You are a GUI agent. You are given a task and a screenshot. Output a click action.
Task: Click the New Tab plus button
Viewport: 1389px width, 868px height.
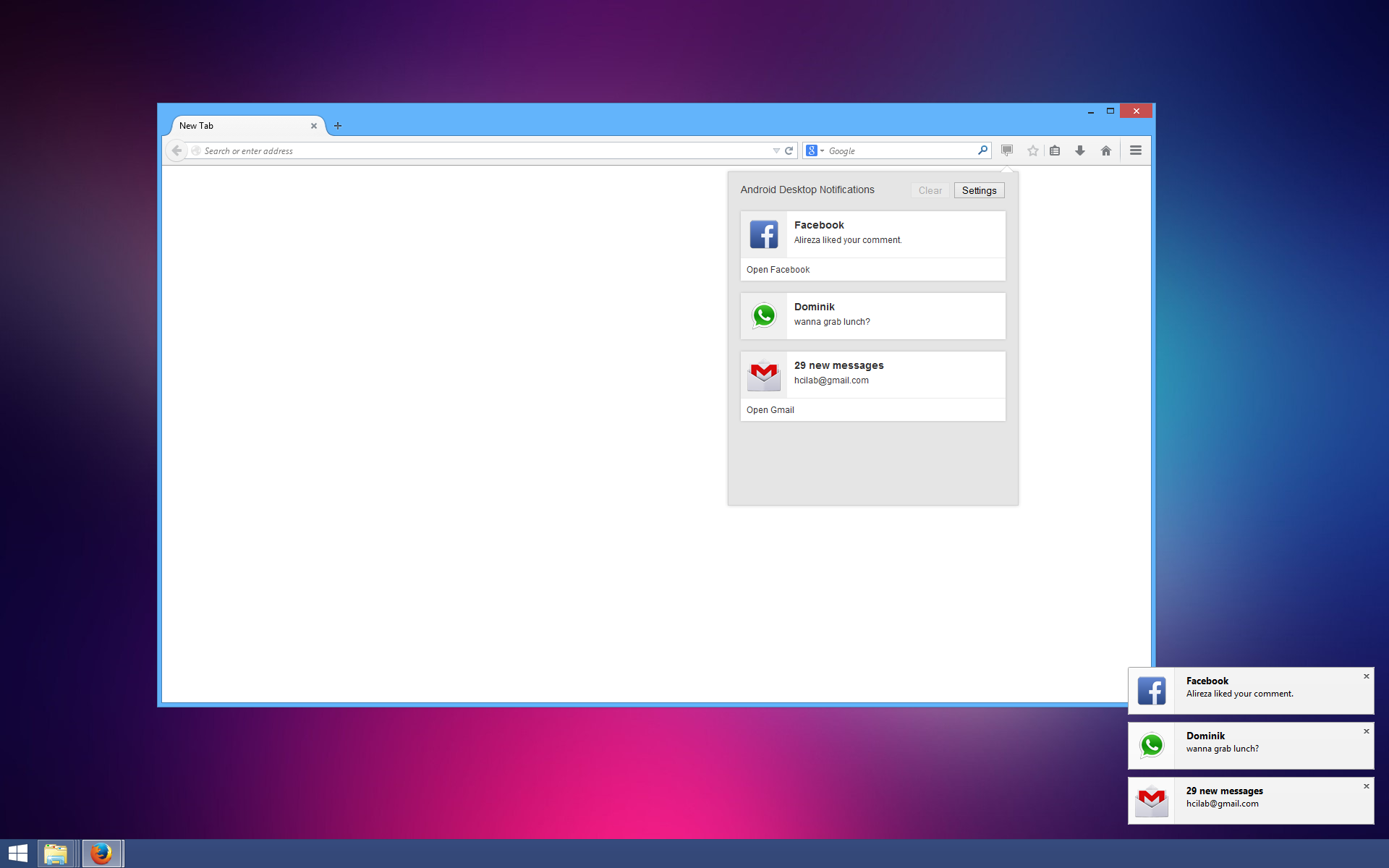click(x=337, y=125)
